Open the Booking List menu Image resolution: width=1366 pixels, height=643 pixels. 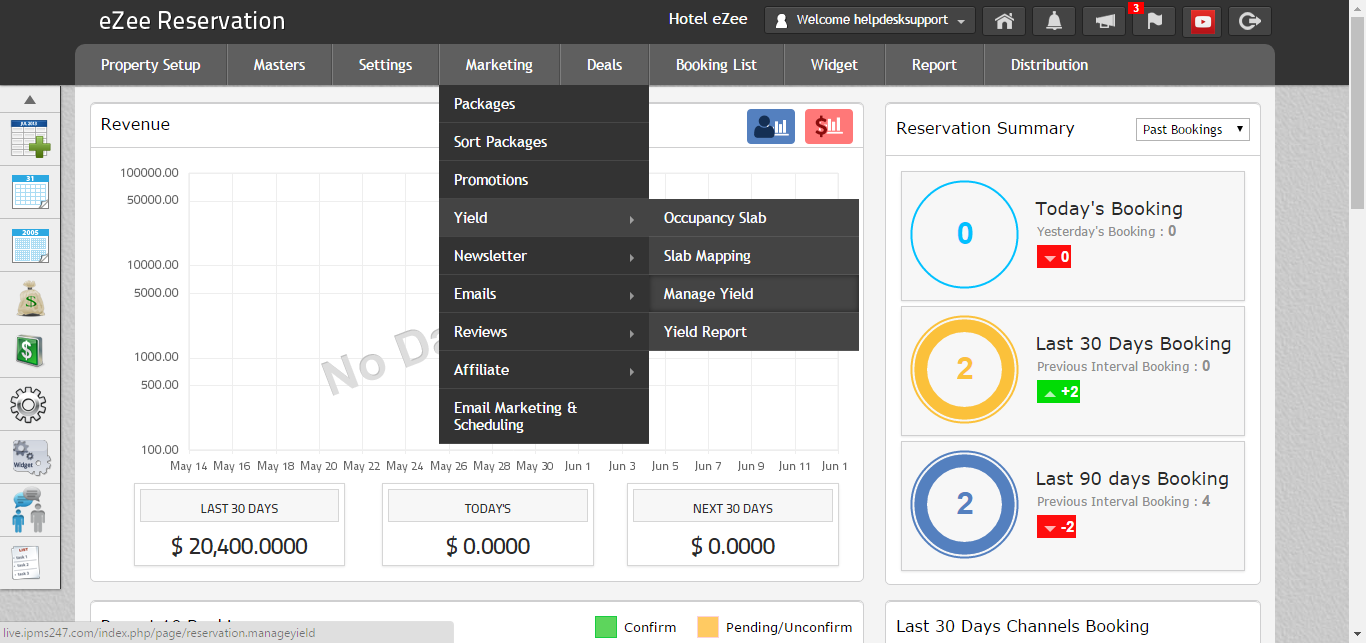[716, 65]
